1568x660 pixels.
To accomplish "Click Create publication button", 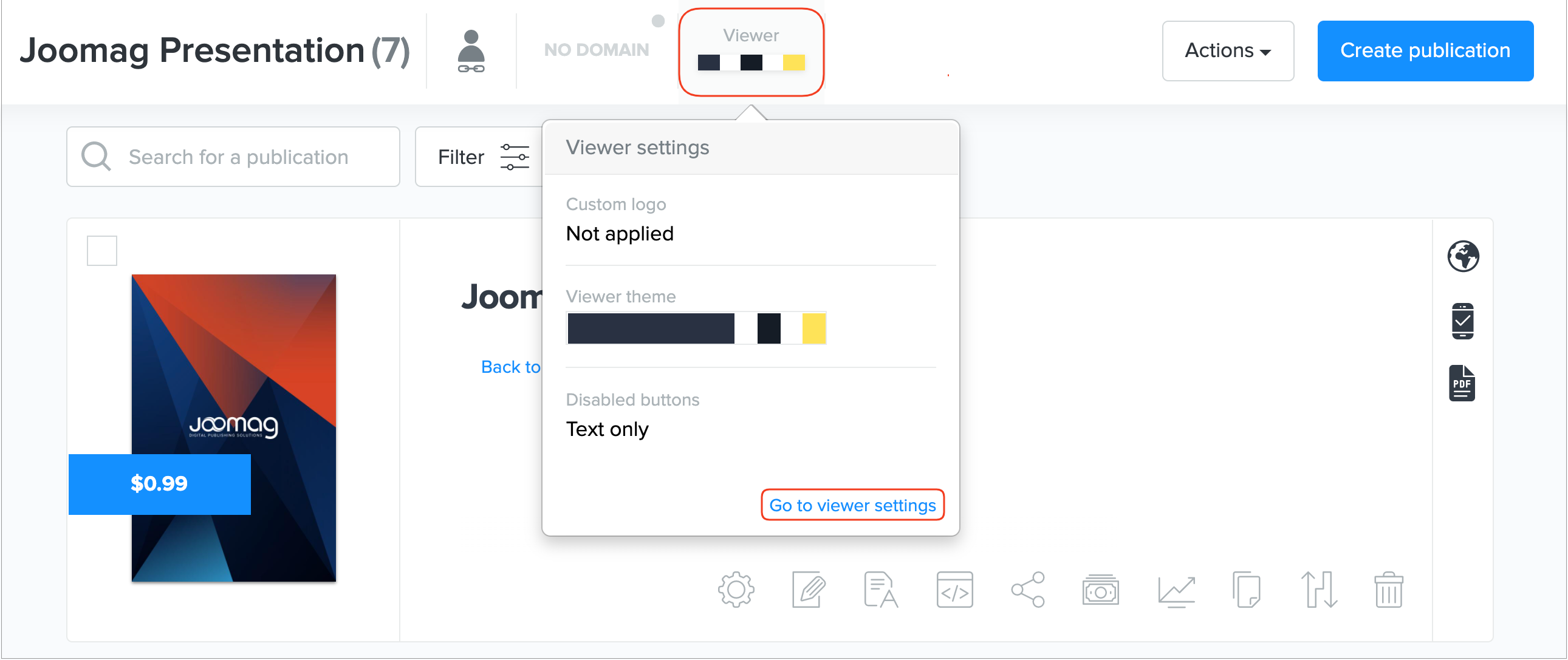I will (1425, 50).
